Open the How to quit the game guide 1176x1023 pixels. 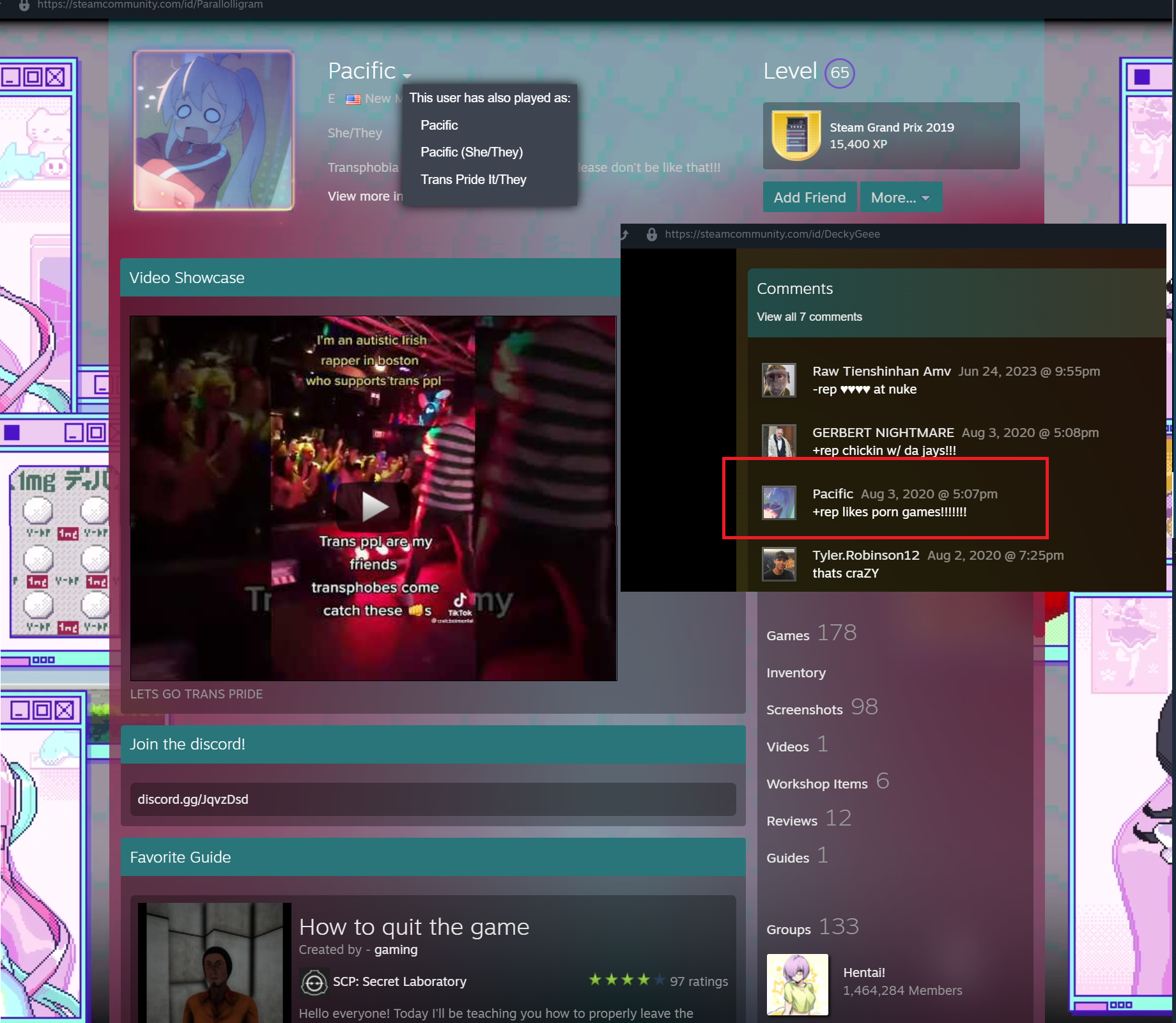click(414, 927)
